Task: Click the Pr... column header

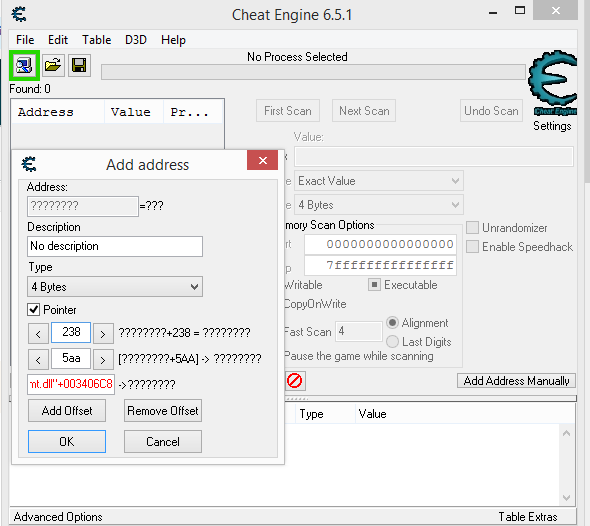Action: (193, 112)
